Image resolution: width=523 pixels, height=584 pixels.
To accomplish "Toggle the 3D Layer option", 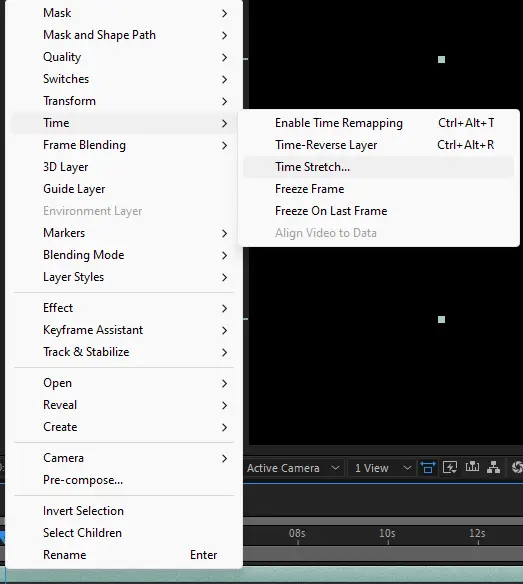I will 124,167.
